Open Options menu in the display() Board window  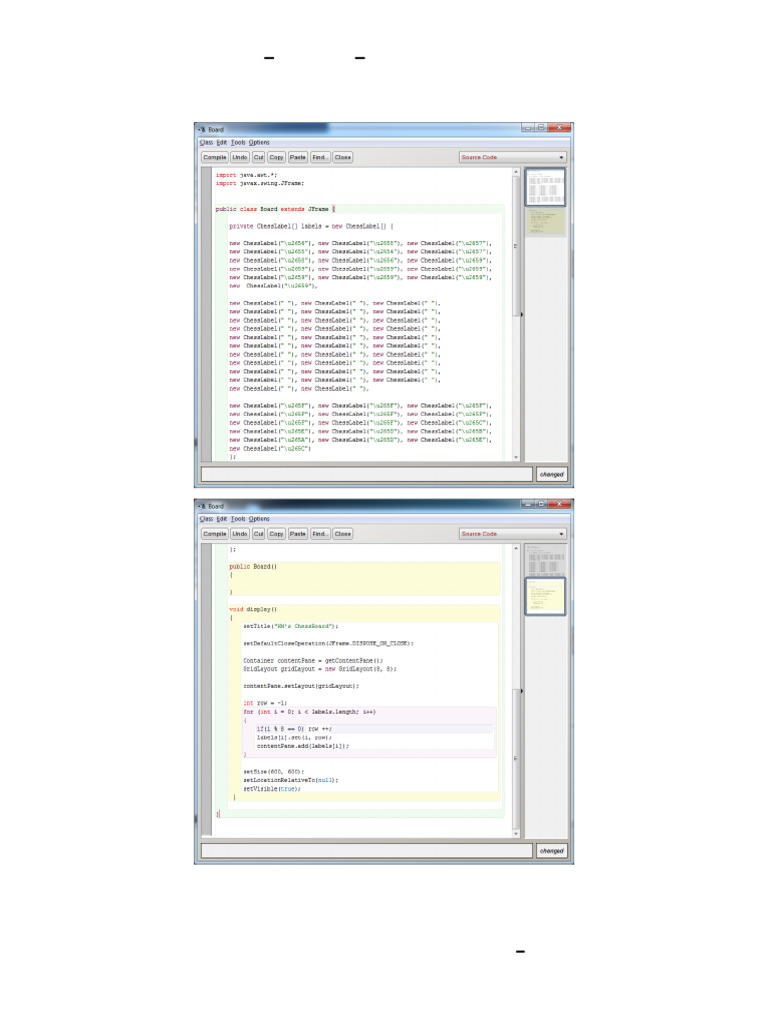click(259, 519)
